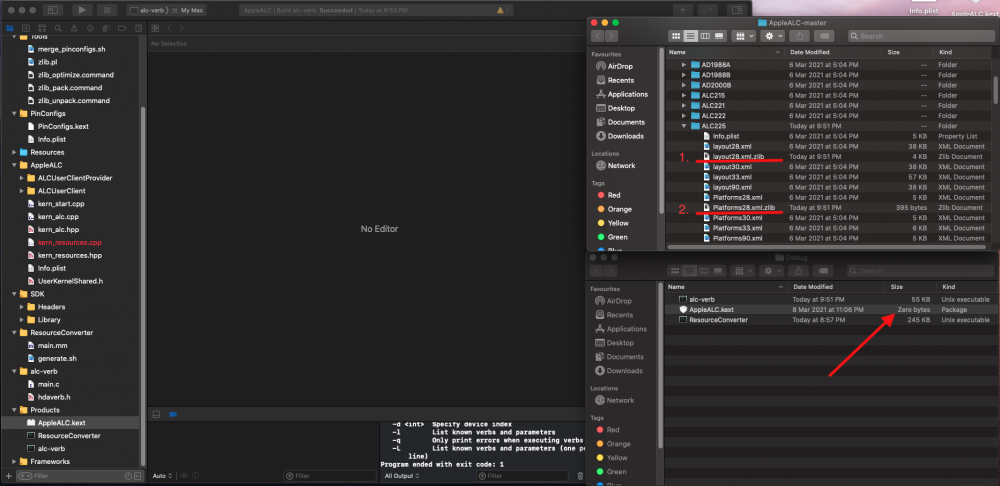Open the All Output console dropdown

coord(401,476)
